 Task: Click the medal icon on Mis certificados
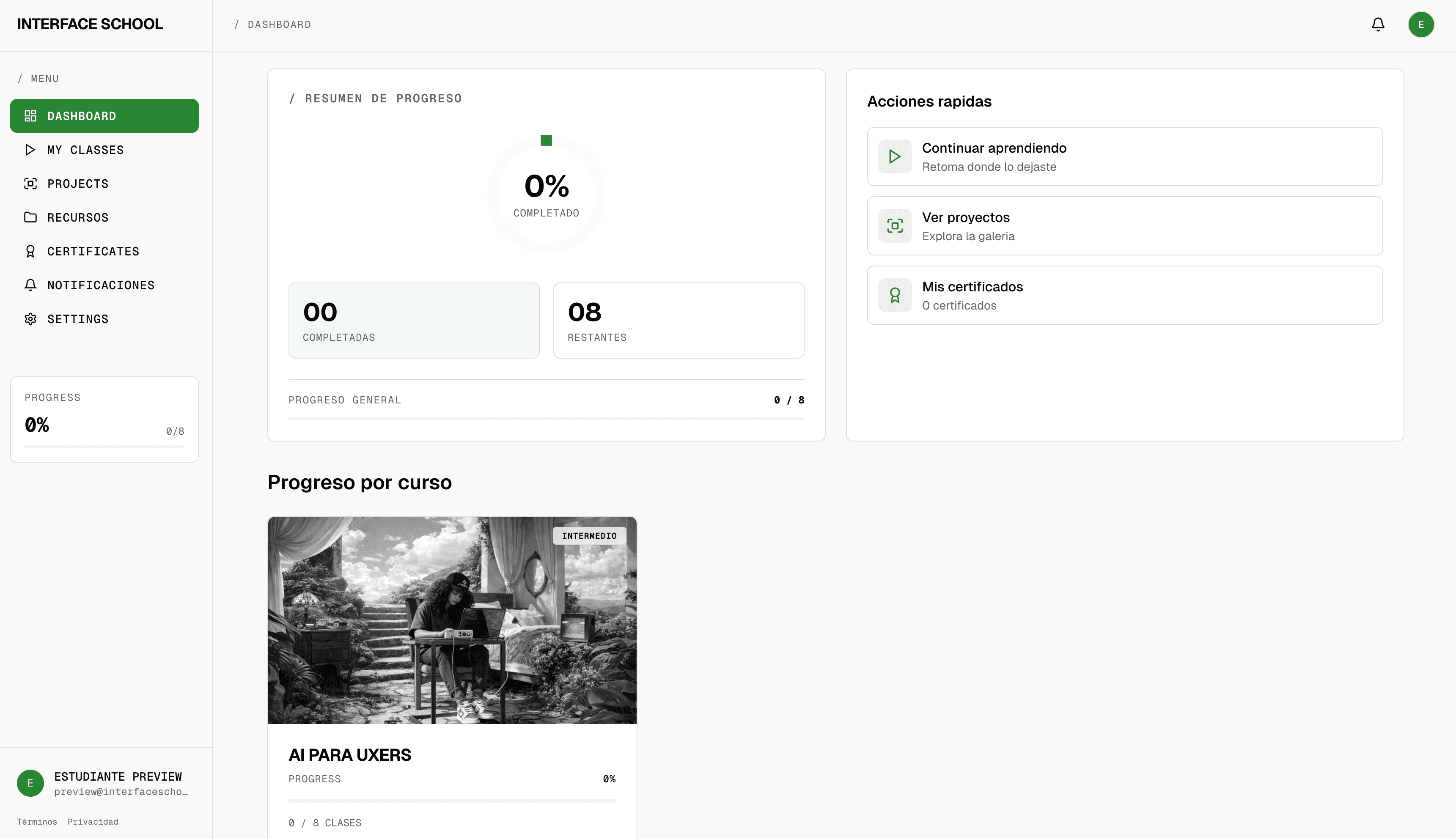click(895, 294)
